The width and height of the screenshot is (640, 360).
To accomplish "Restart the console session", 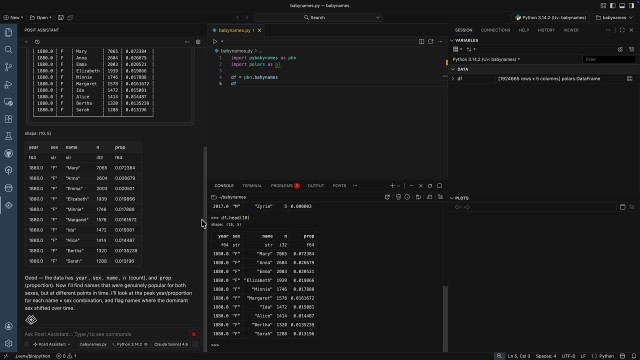I will click(x=387, y=197).
